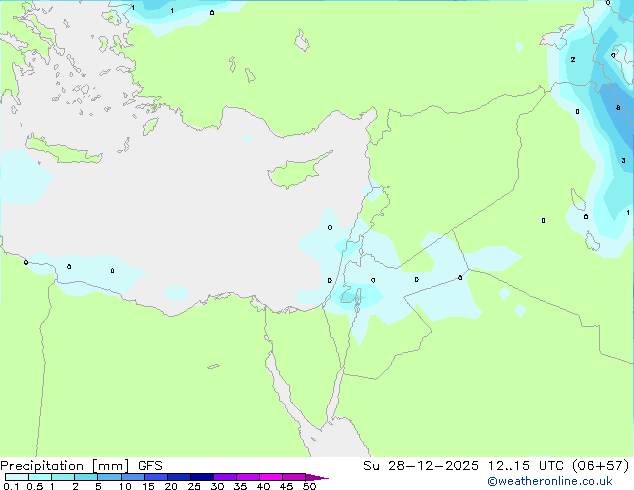This screenshot has height=490, width=634.
Task: Click the date "Su 28-12-2025" text
Action: [x=421, y=466]
